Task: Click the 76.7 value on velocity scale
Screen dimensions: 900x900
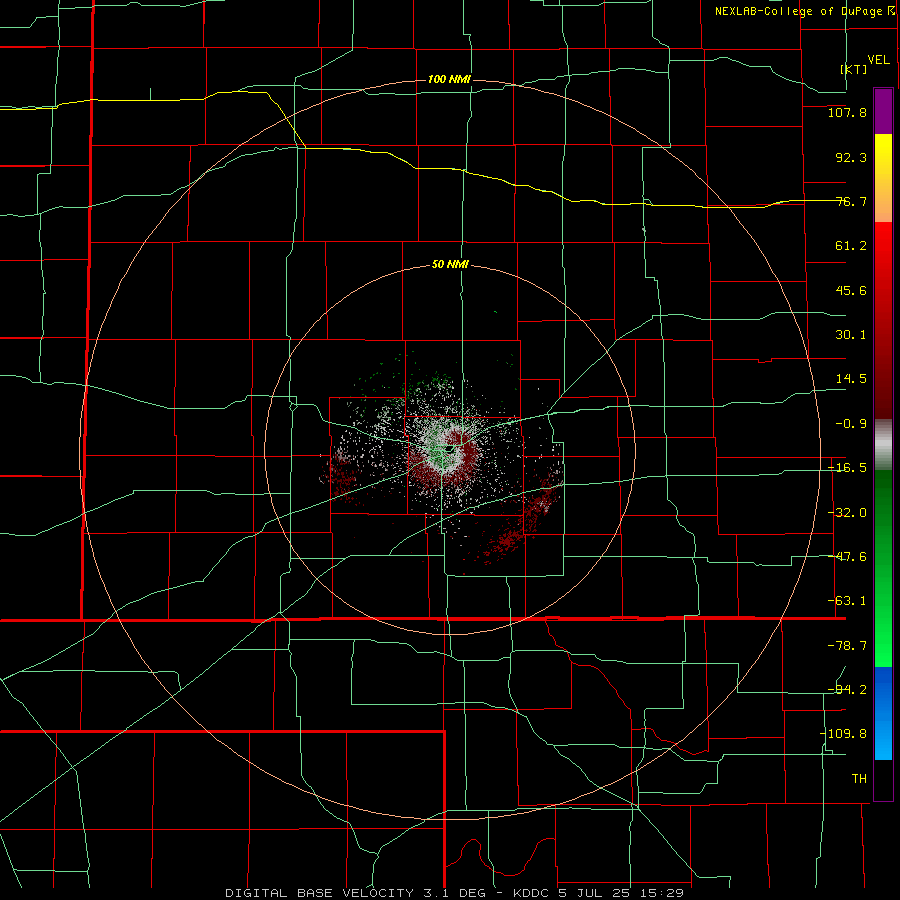Action: [851, 201]
